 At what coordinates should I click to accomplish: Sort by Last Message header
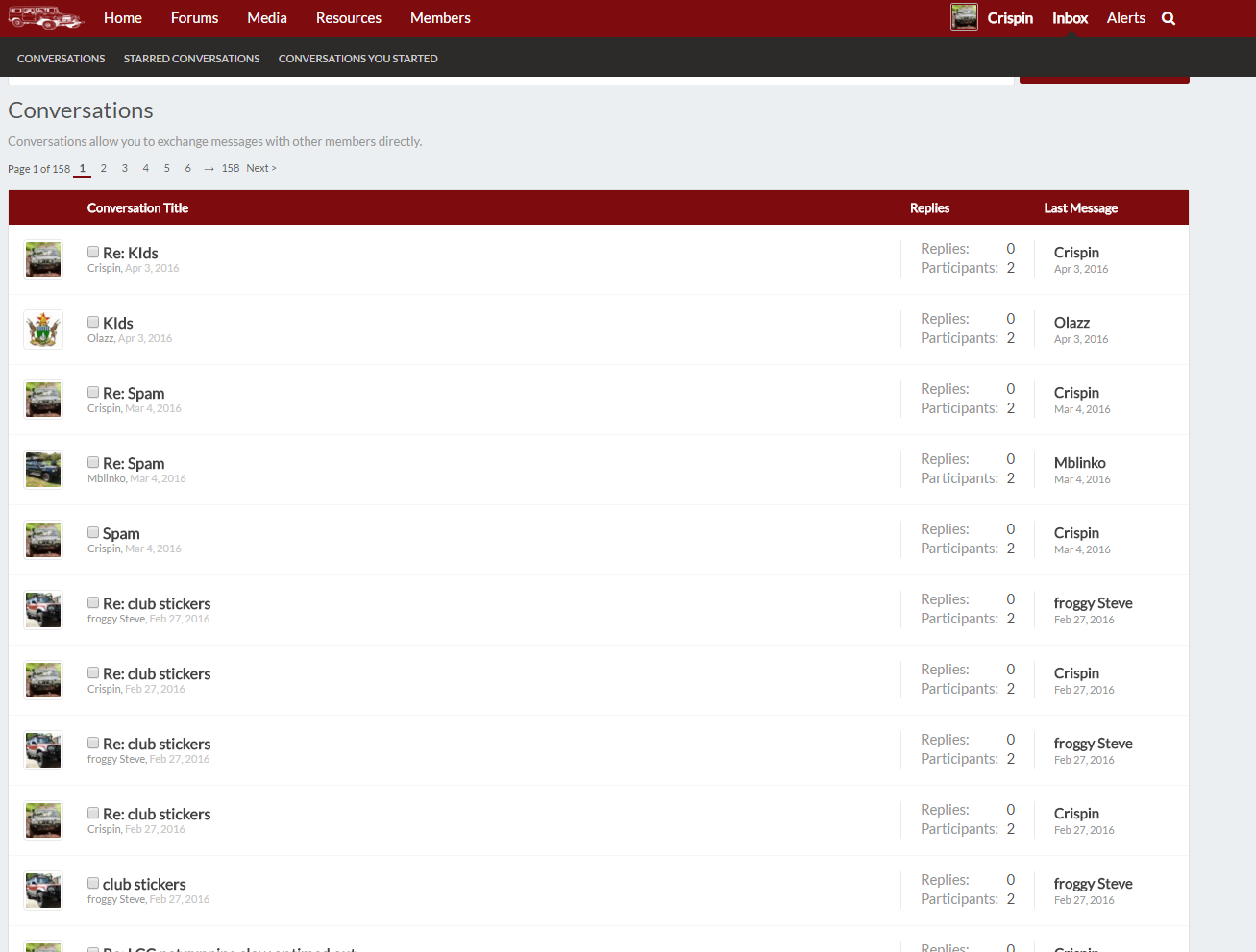1081,207
